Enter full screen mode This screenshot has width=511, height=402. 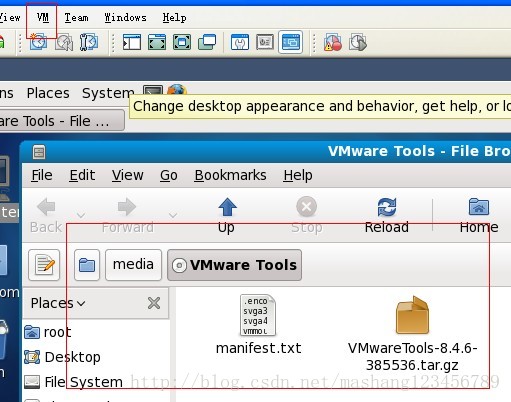coord(182,42)
